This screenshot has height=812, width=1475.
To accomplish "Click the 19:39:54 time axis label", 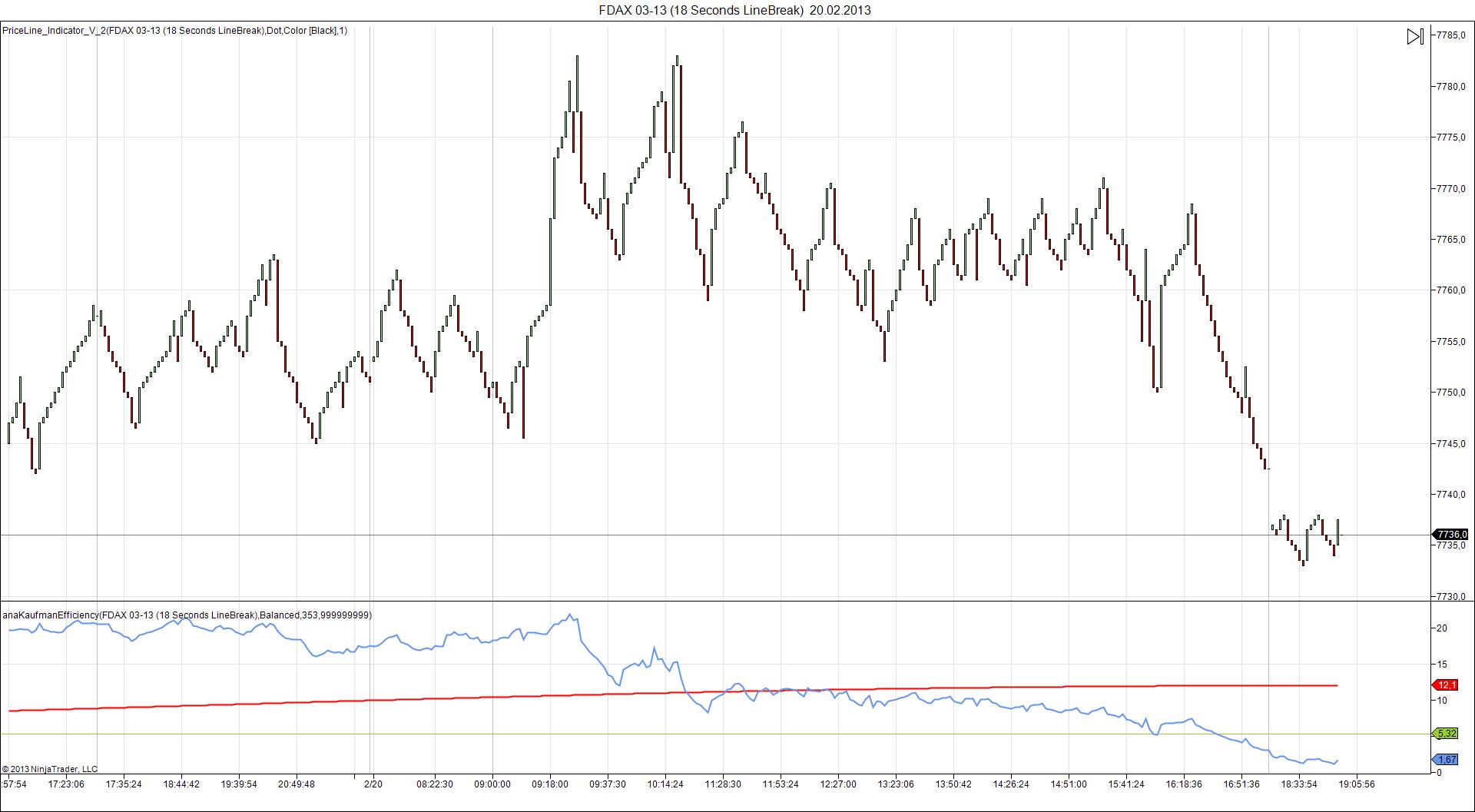I will (239, 784).
